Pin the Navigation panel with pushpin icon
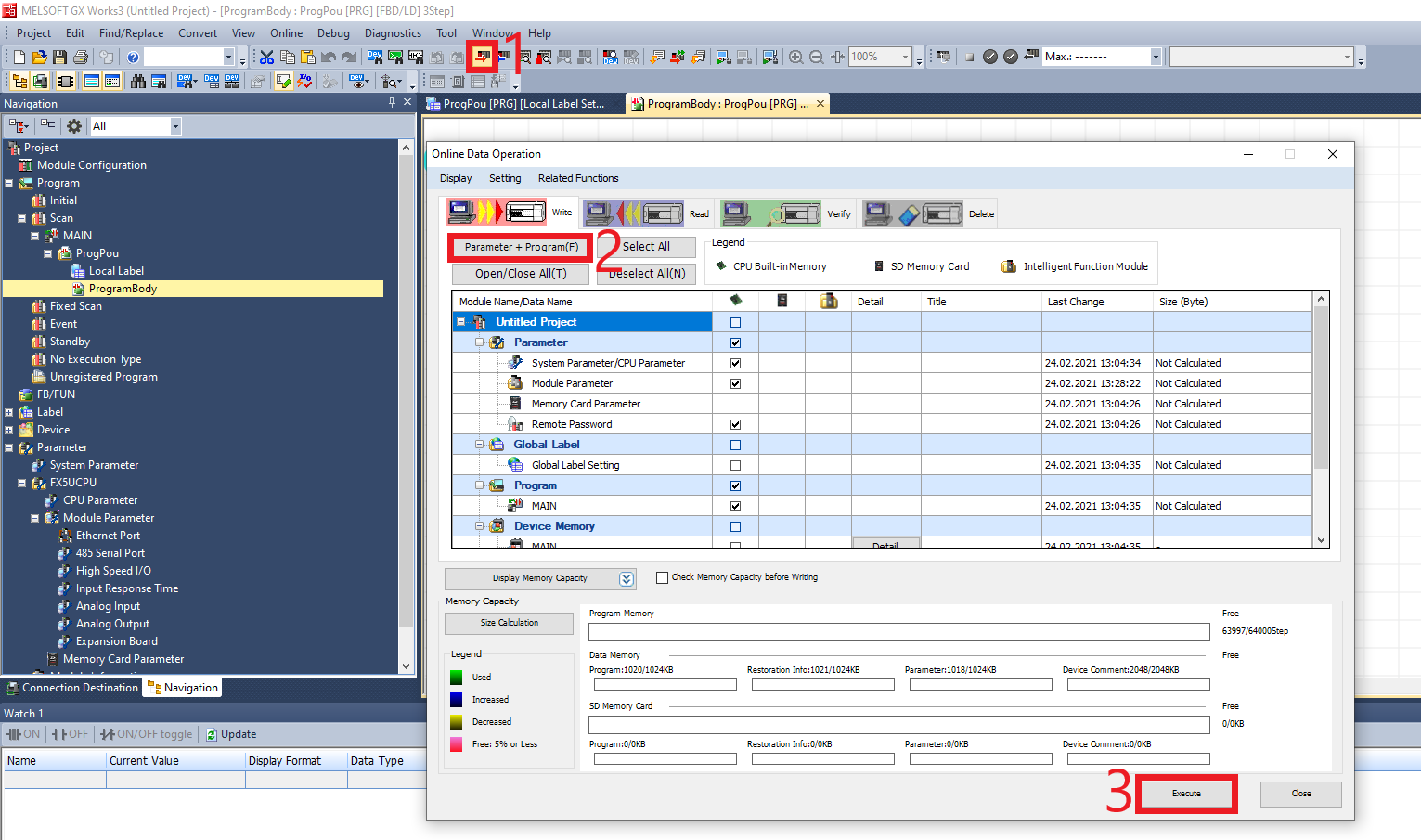 click(x=392, y=102)
